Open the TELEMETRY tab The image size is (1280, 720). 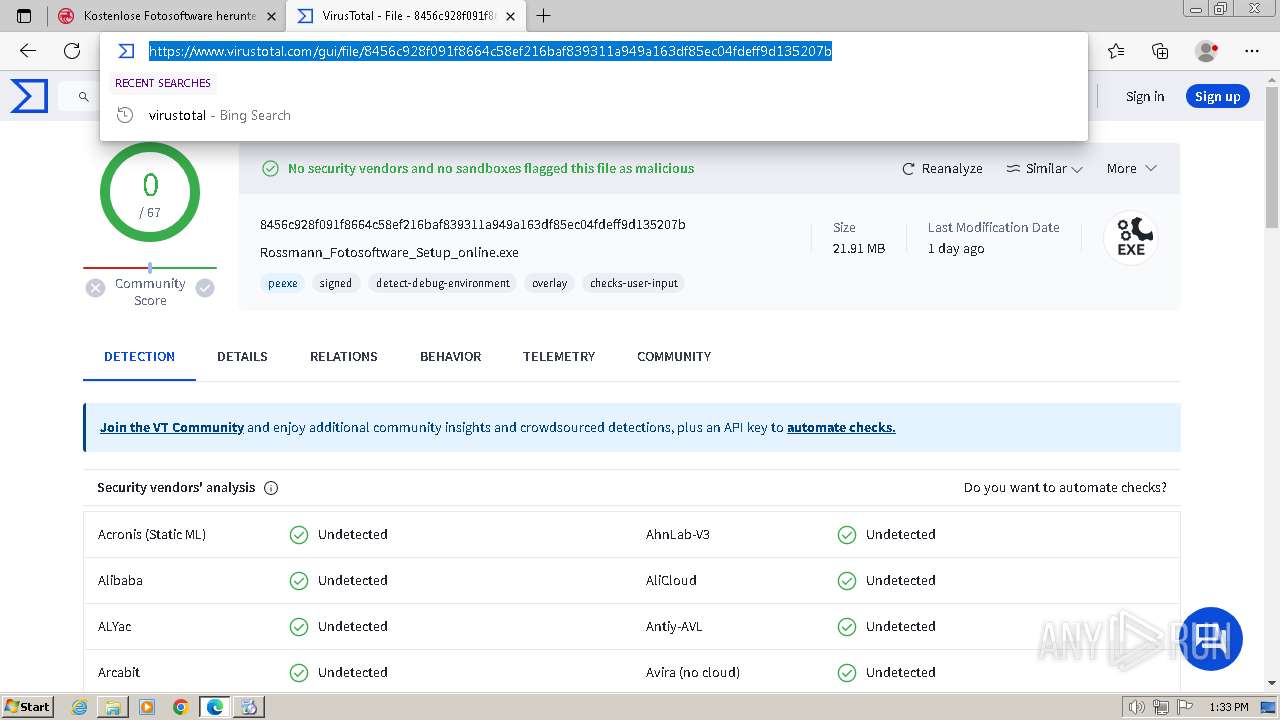559,357
